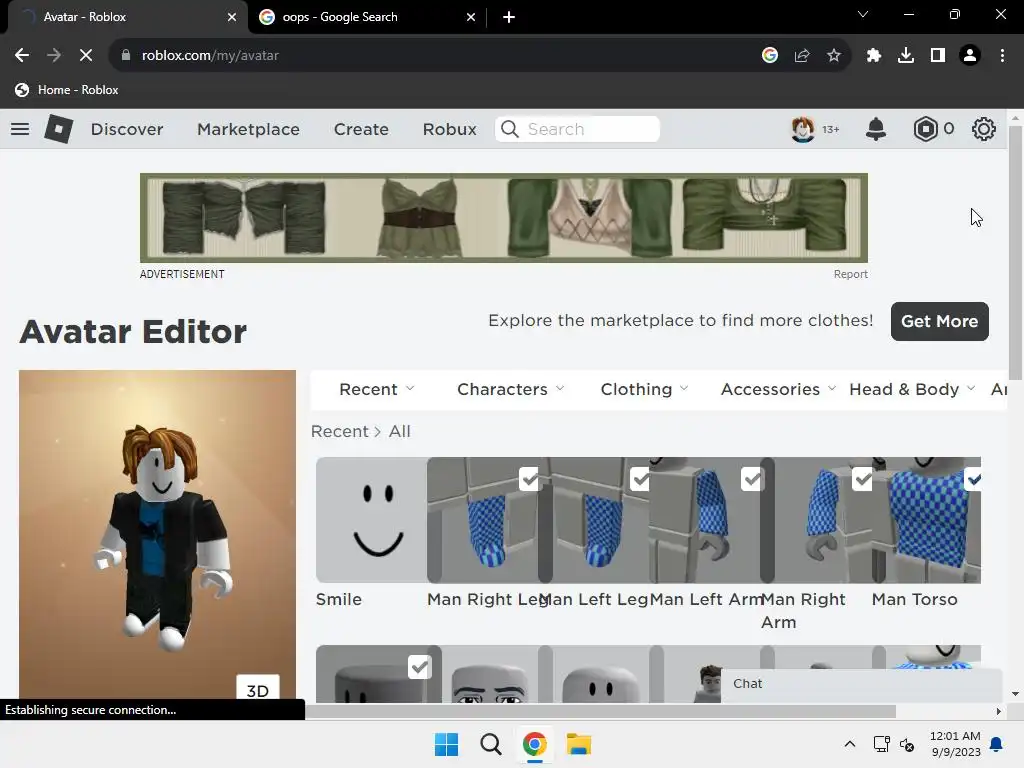Open the tab search chevron in title bar
Screen dimensions: 1024x768
pos(863,14)
